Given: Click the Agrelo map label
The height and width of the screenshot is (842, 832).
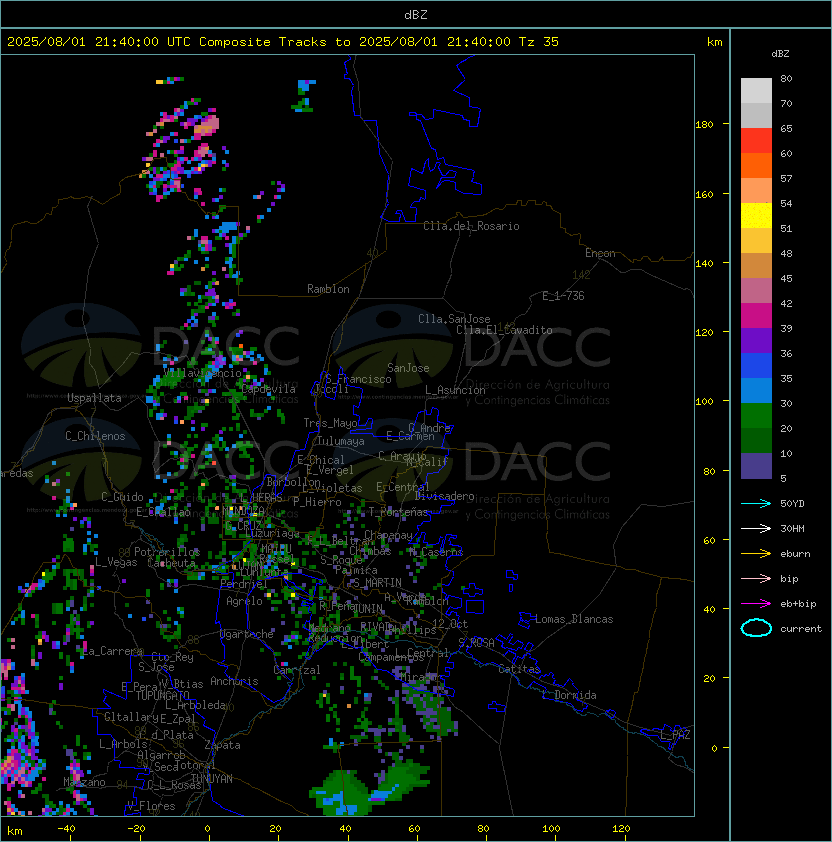Looking at the screenshot, I should coord(244,601).
